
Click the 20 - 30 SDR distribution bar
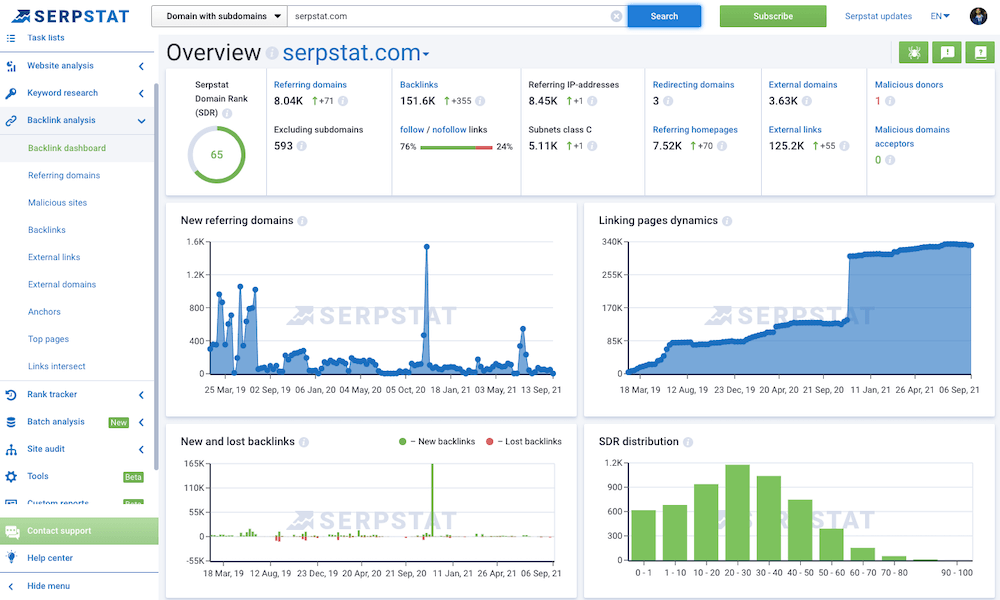click(x=737, y=513)
